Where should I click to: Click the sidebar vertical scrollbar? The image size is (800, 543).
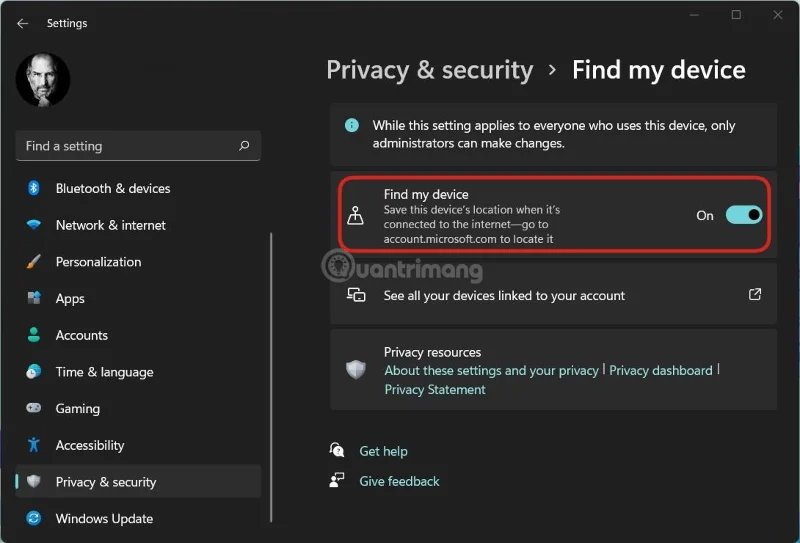click(x=271, y=378)
